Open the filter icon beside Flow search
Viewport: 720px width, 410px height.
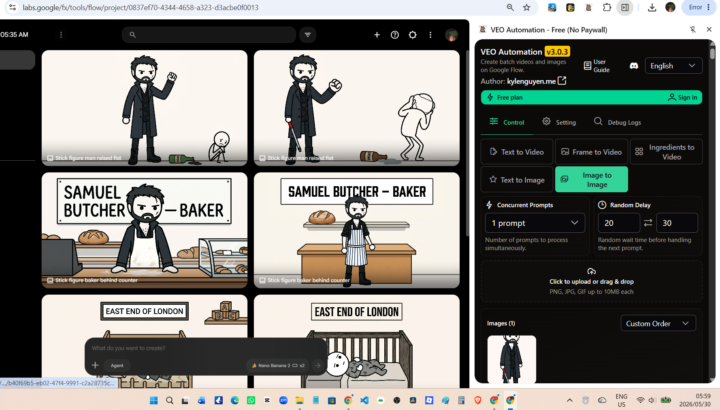pos(308,35)
